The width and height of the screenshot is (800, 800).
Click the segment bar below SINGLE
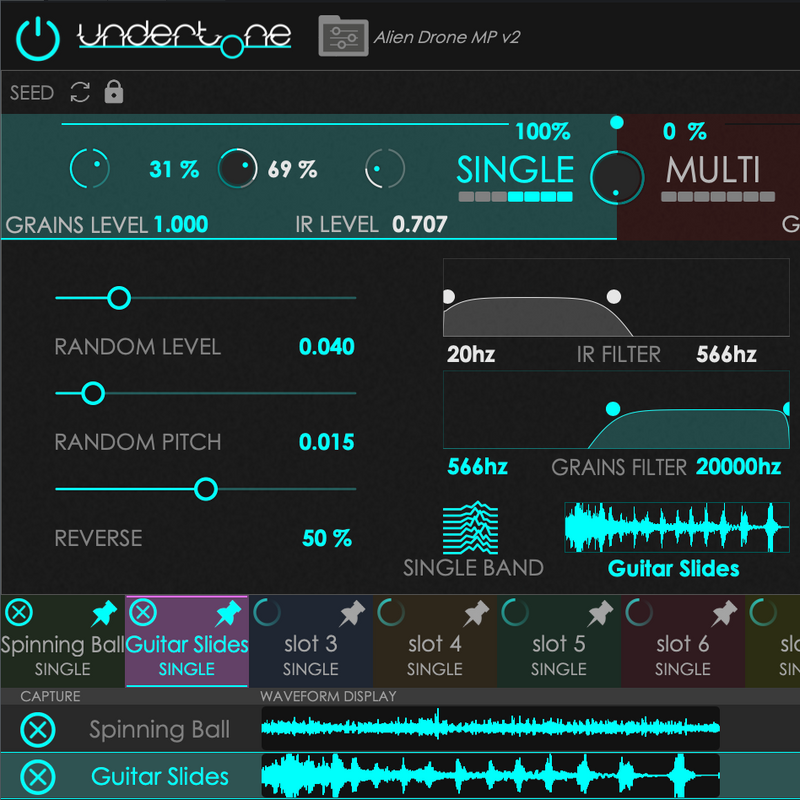tap(515, 197)
